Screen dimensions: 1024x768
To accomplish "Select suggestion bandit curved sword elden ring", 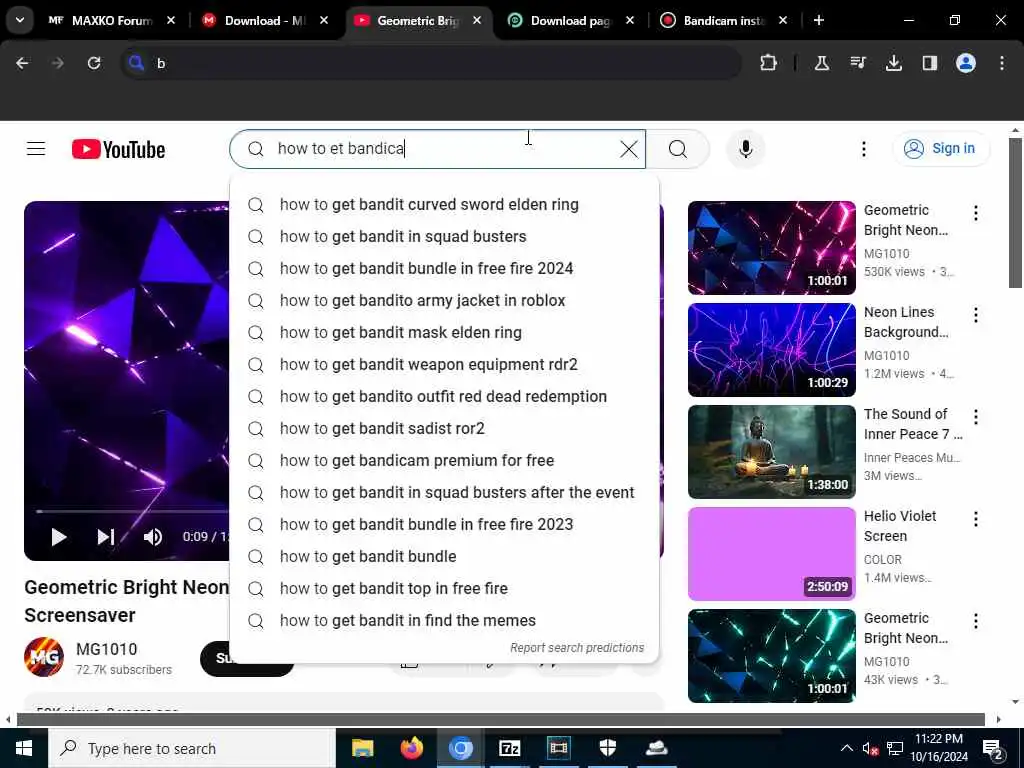I will (x=444, y=204).
